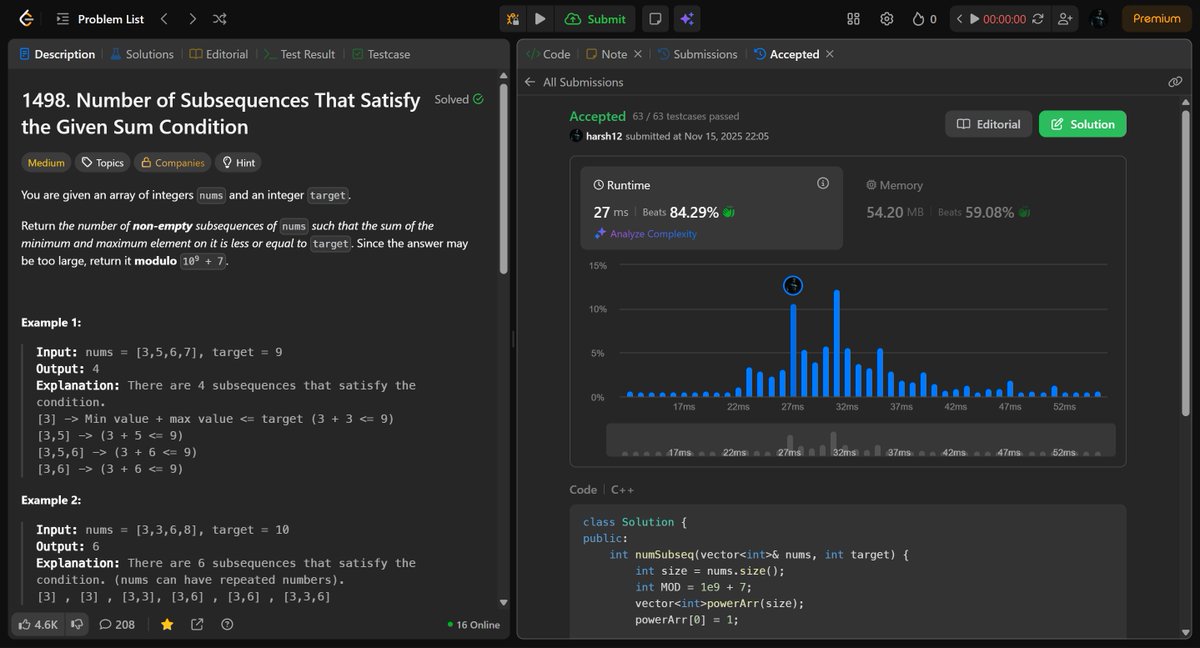1200x648 pixels.
Task: Click the avatar marker on the chart
Action: pyautogui.click(x=793, y=286)
